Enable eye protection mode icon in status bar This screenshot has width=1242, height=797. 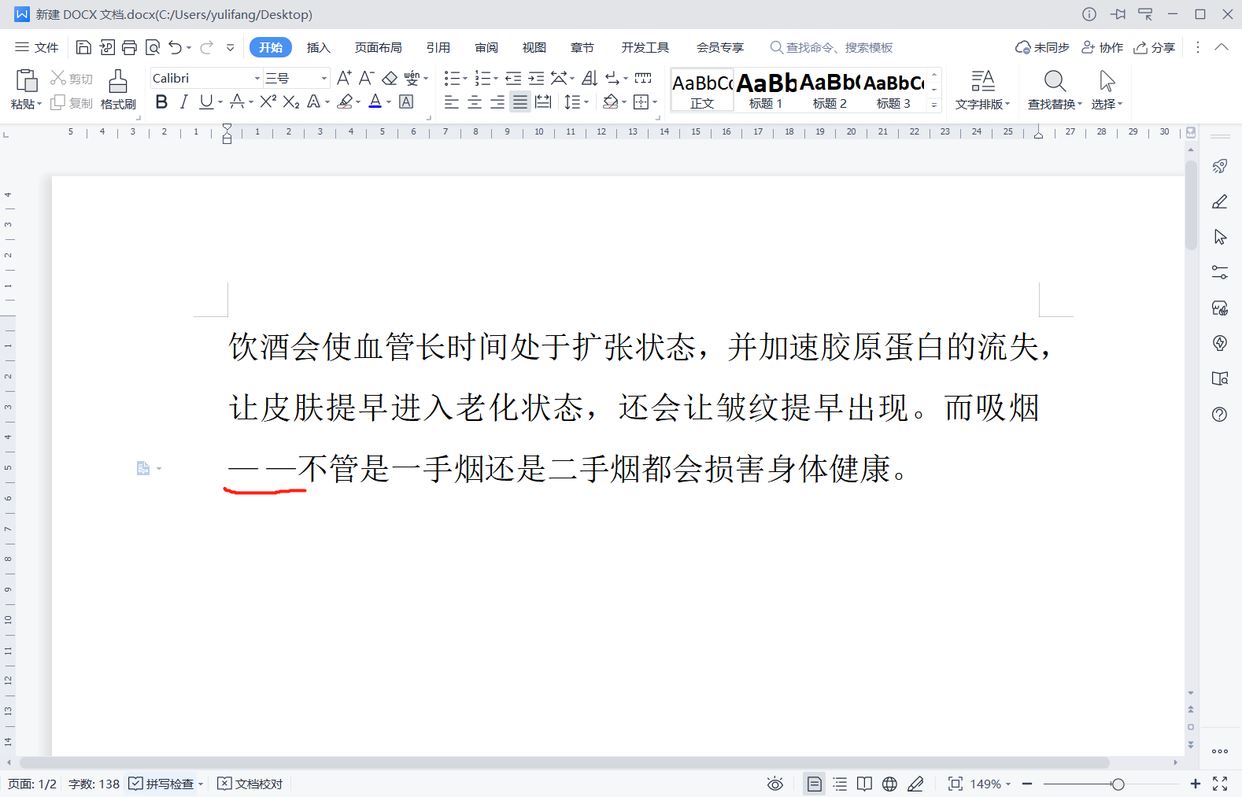(775, 784)
